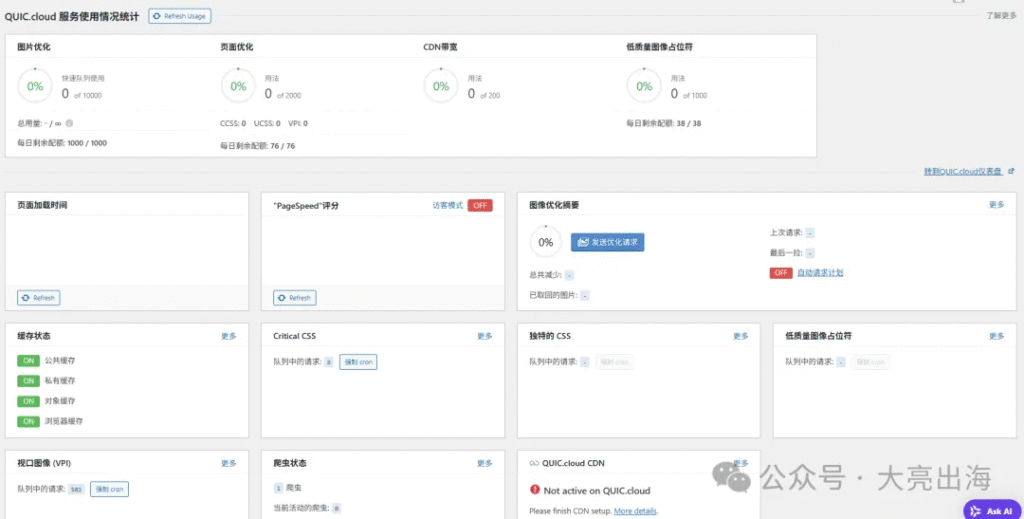This screenshot has height=519, width=1024.
Task: Click the text 每日剩余配额: 1000 / 1000
Action: 62,143
